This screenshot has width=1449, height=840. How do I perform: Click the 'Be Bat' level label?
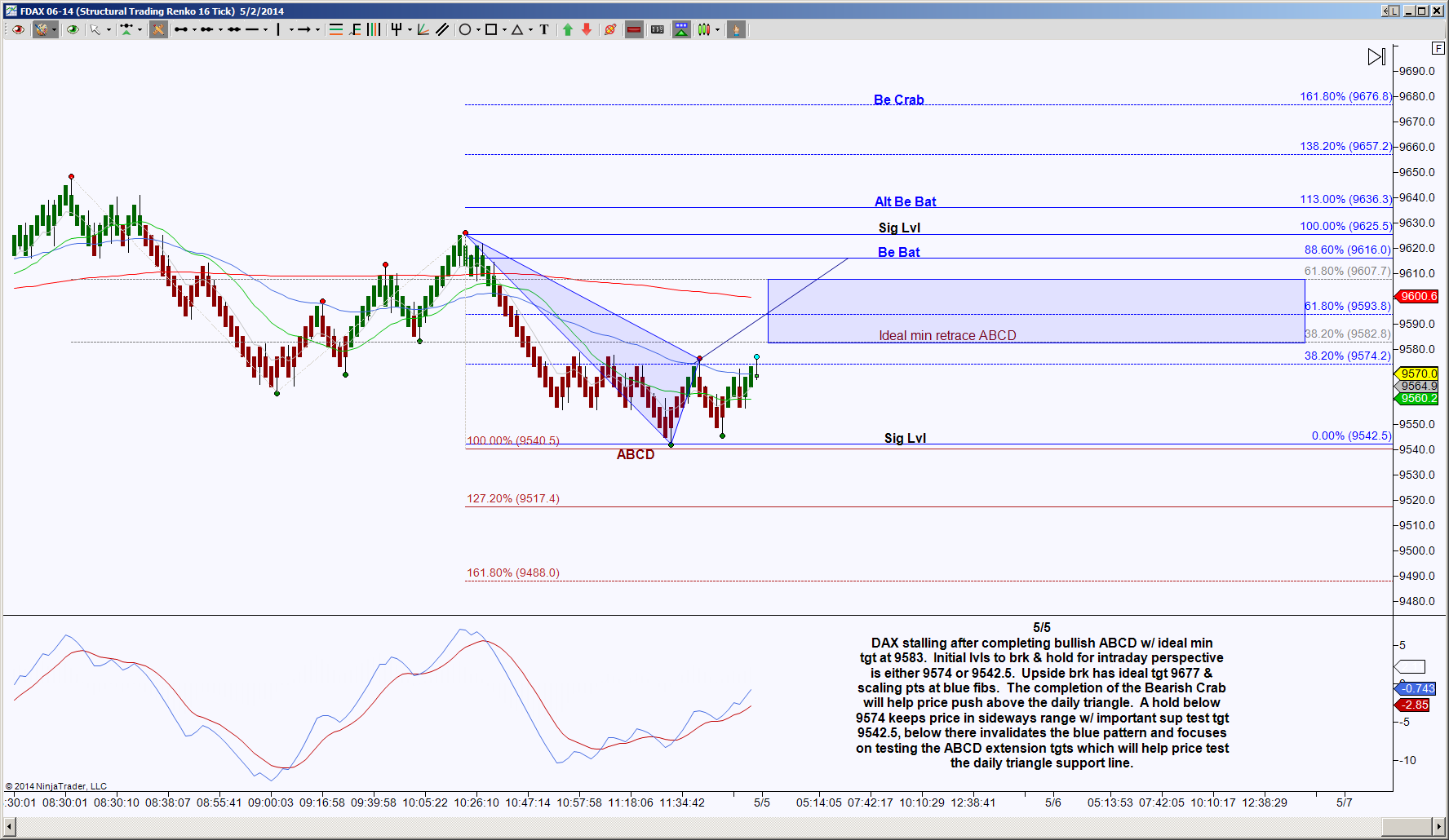point(898,252)
